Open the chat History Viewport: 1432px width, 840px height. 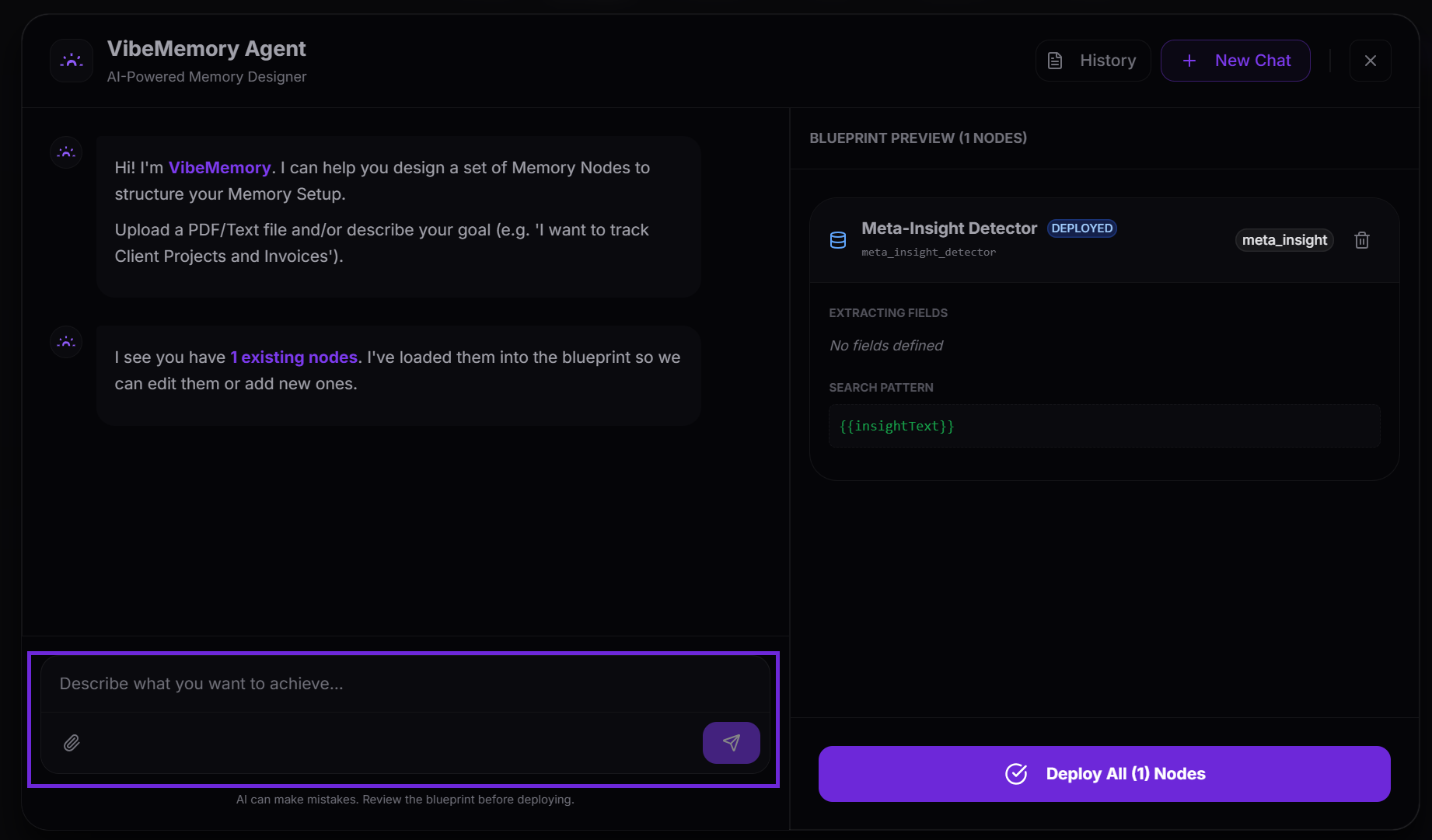click(x=1092, y=61)
